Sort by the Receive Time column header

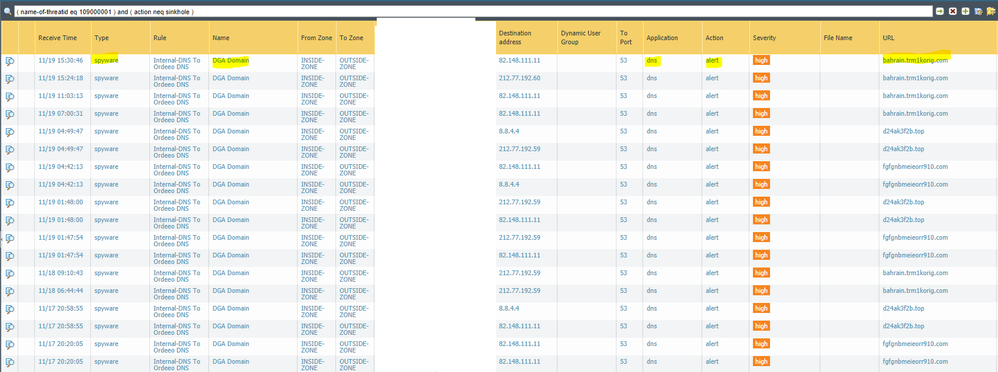click(62, 38)
